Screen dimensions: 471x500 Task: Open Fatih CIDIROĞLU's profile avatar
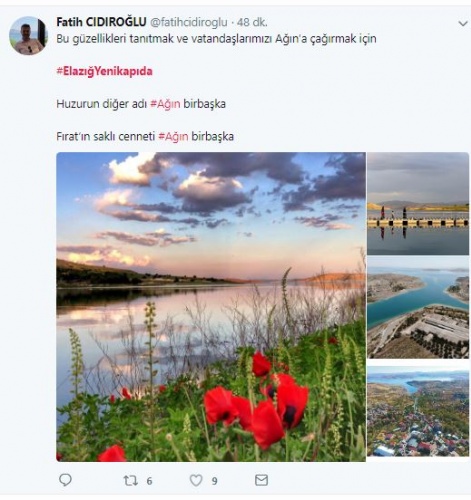click(x=28, y=36)
